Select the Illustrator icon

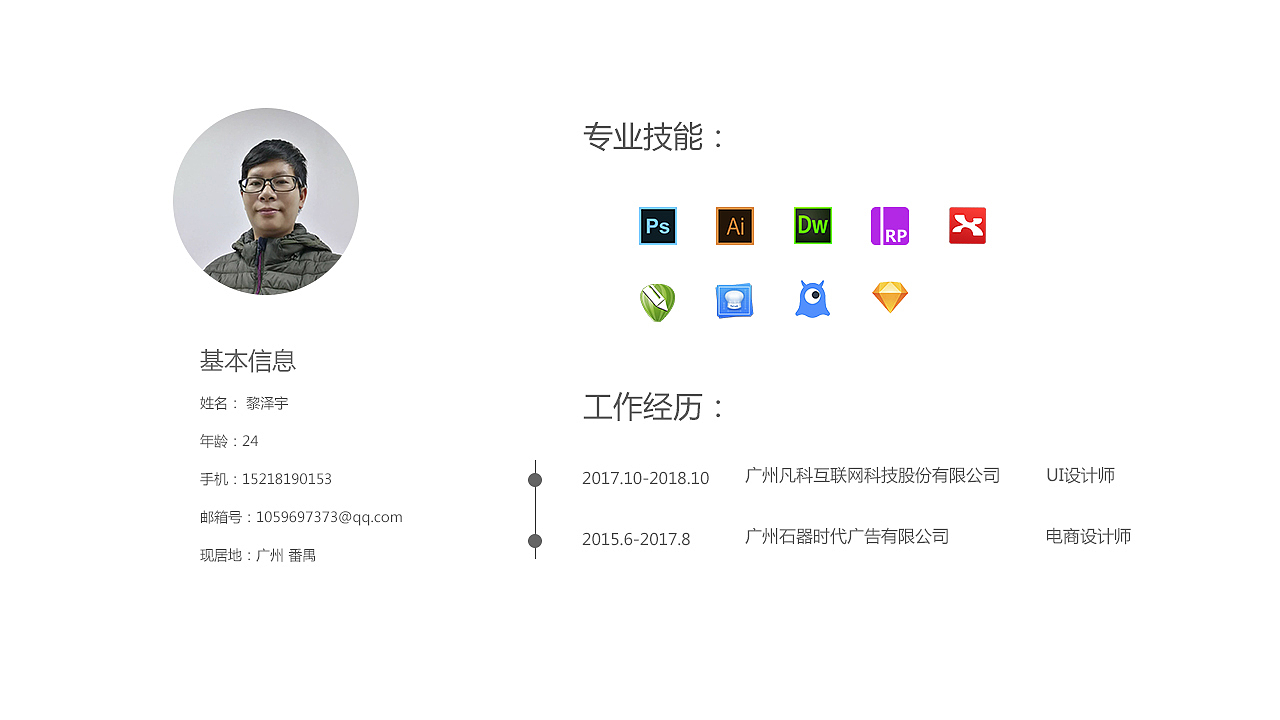point(735,226)
